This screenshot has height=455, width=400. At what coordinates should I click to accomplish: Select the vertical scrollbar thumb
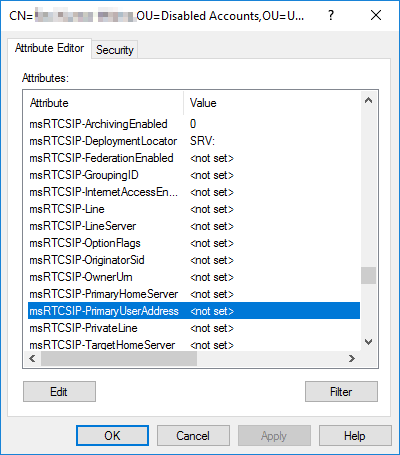click(368, 275)
